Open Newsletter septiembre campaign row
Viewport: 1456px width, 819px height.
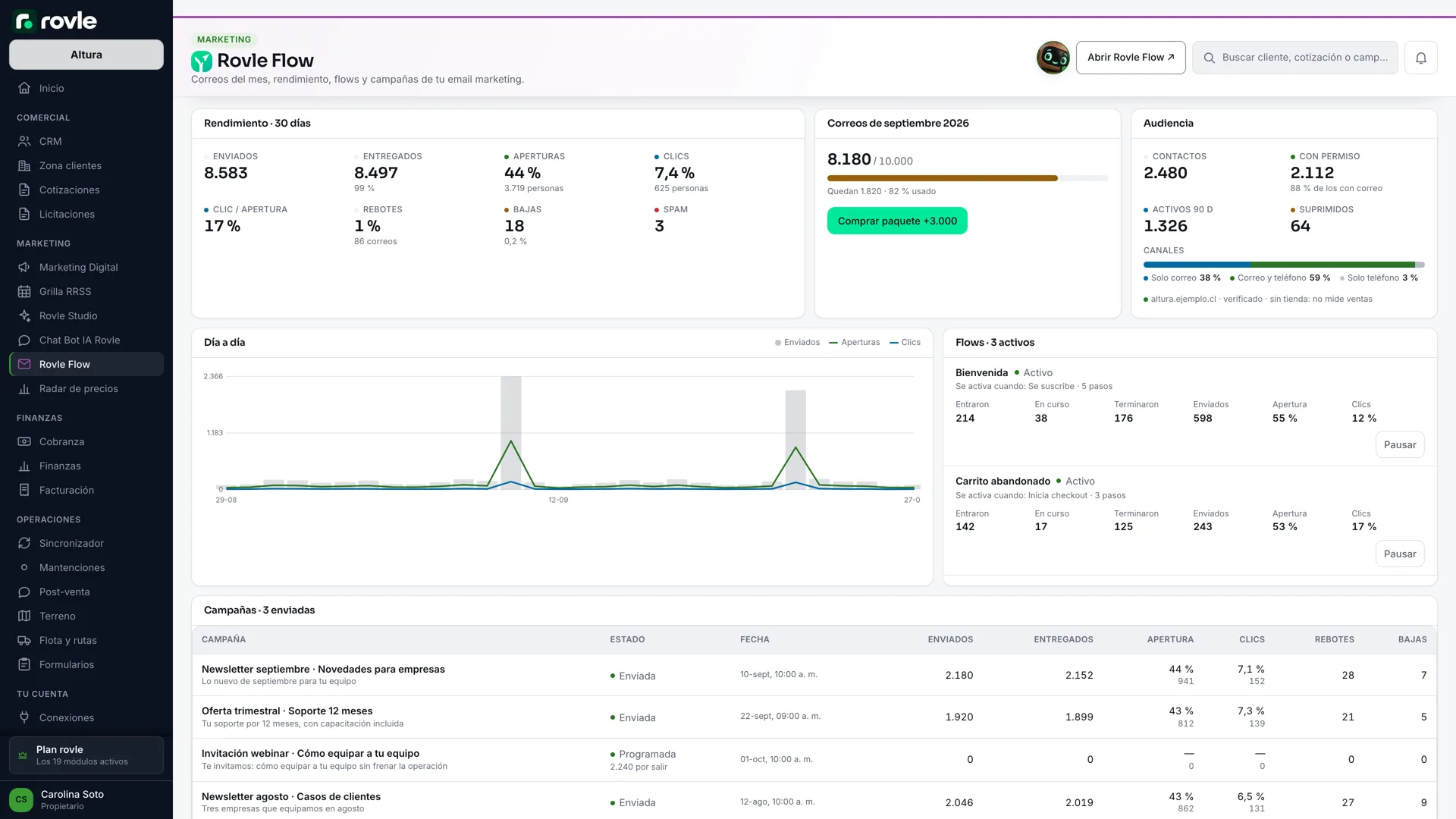coord(814,675)
